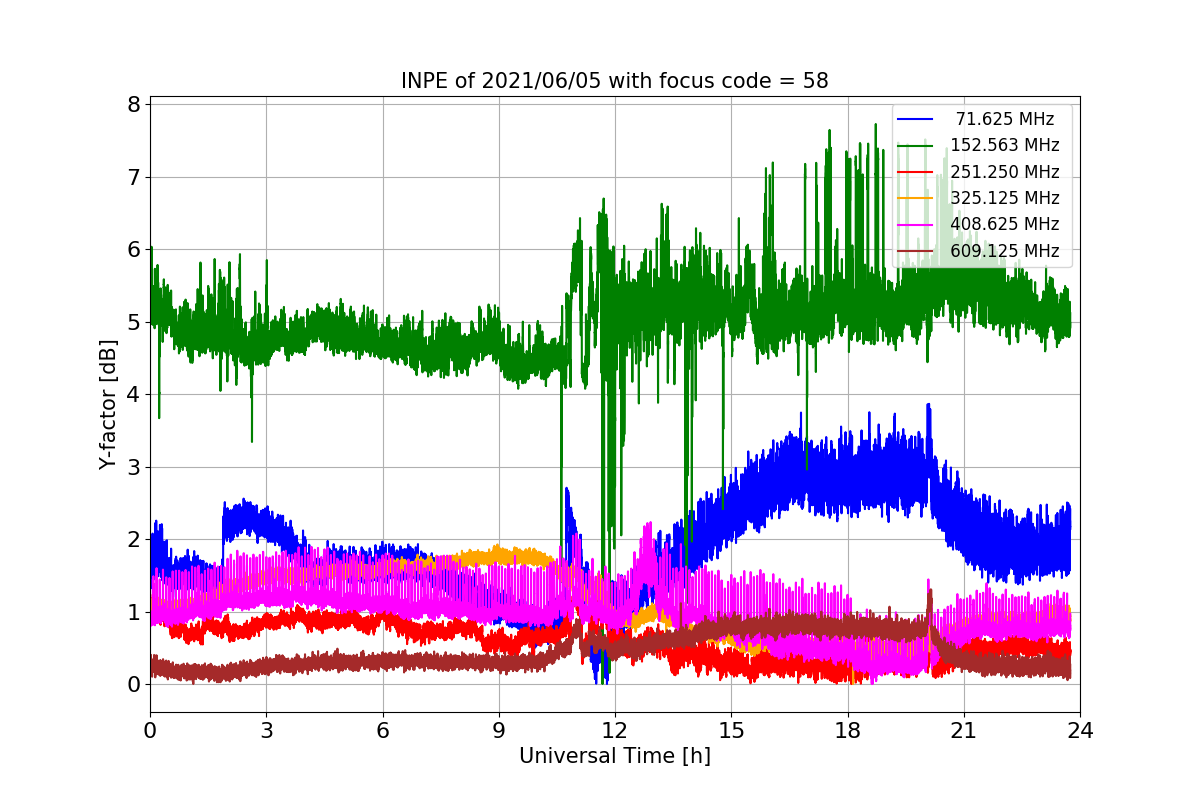Click the 325.125 MHz legend label
Screen dimensions: 1200x800
click(x=1005, y=198)
